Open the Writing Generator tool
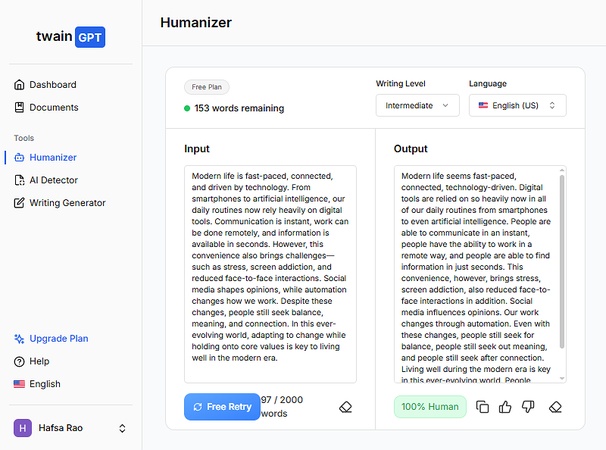The image size is (606, 450). pyautogui.click(x=60, y=203)
